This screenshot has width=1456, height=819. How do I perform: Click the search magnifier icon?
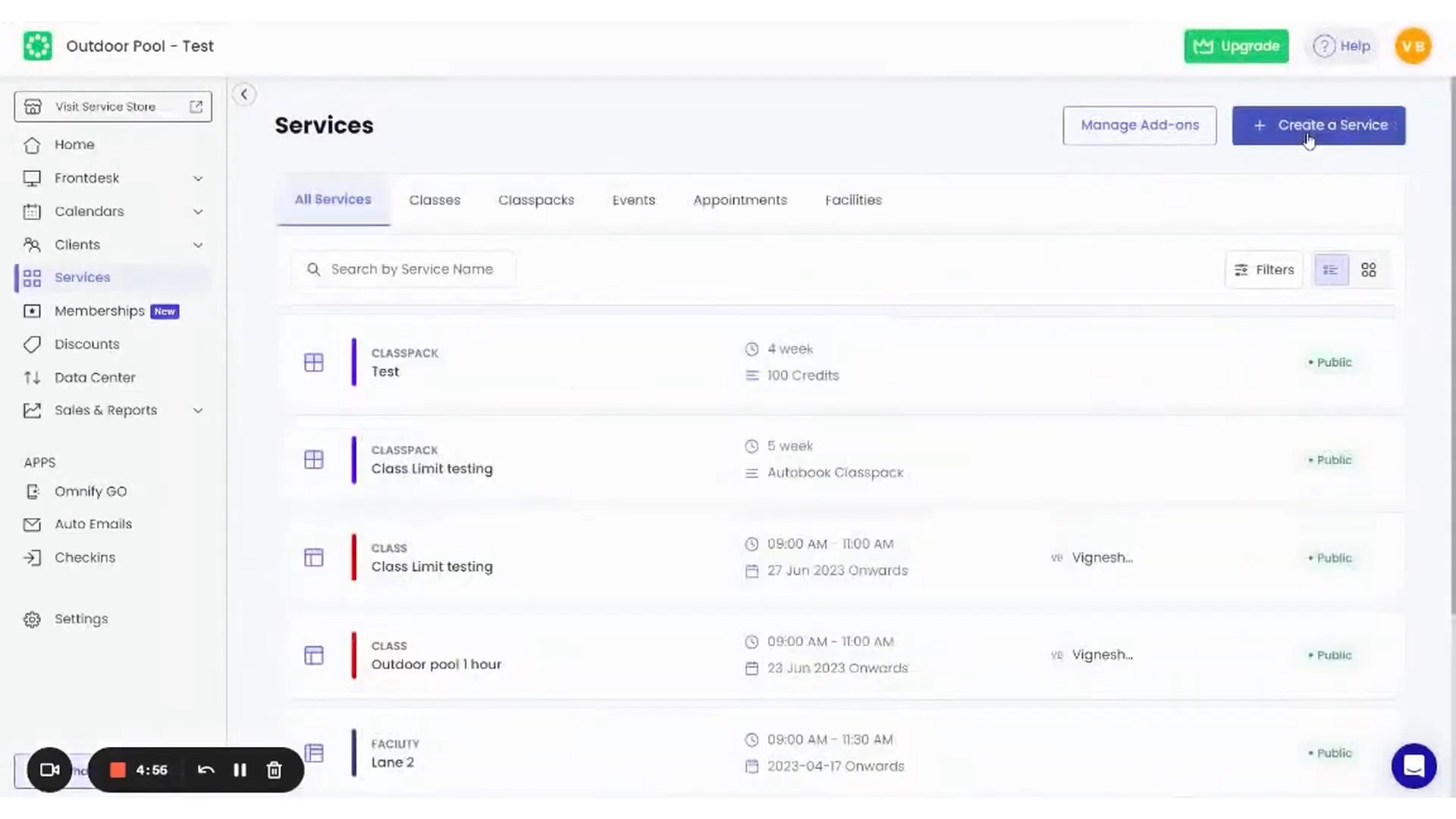pos(313,269)
